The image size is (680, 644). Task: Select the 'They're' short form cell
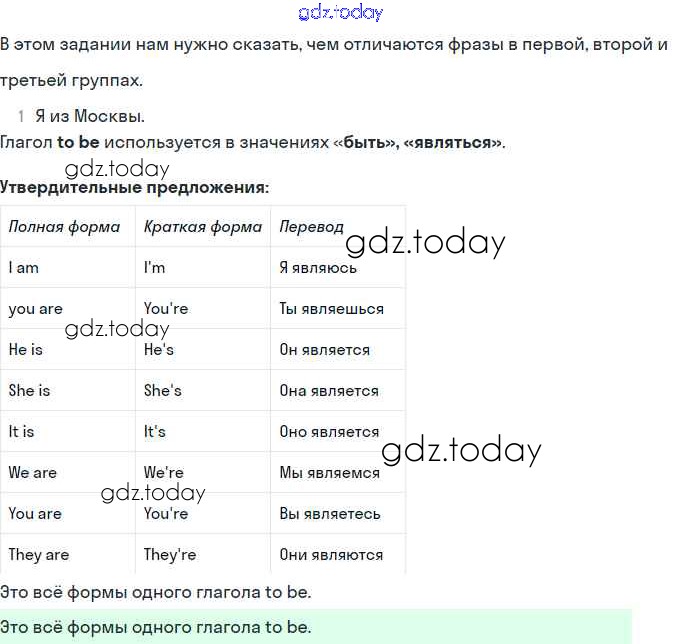[170, 555]
